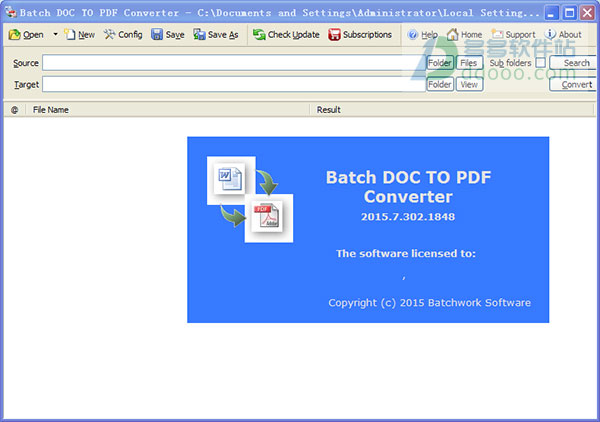Open the Config settings
Image resolution: width=600 pixels, height=422 pixels.
click(123, 34)
